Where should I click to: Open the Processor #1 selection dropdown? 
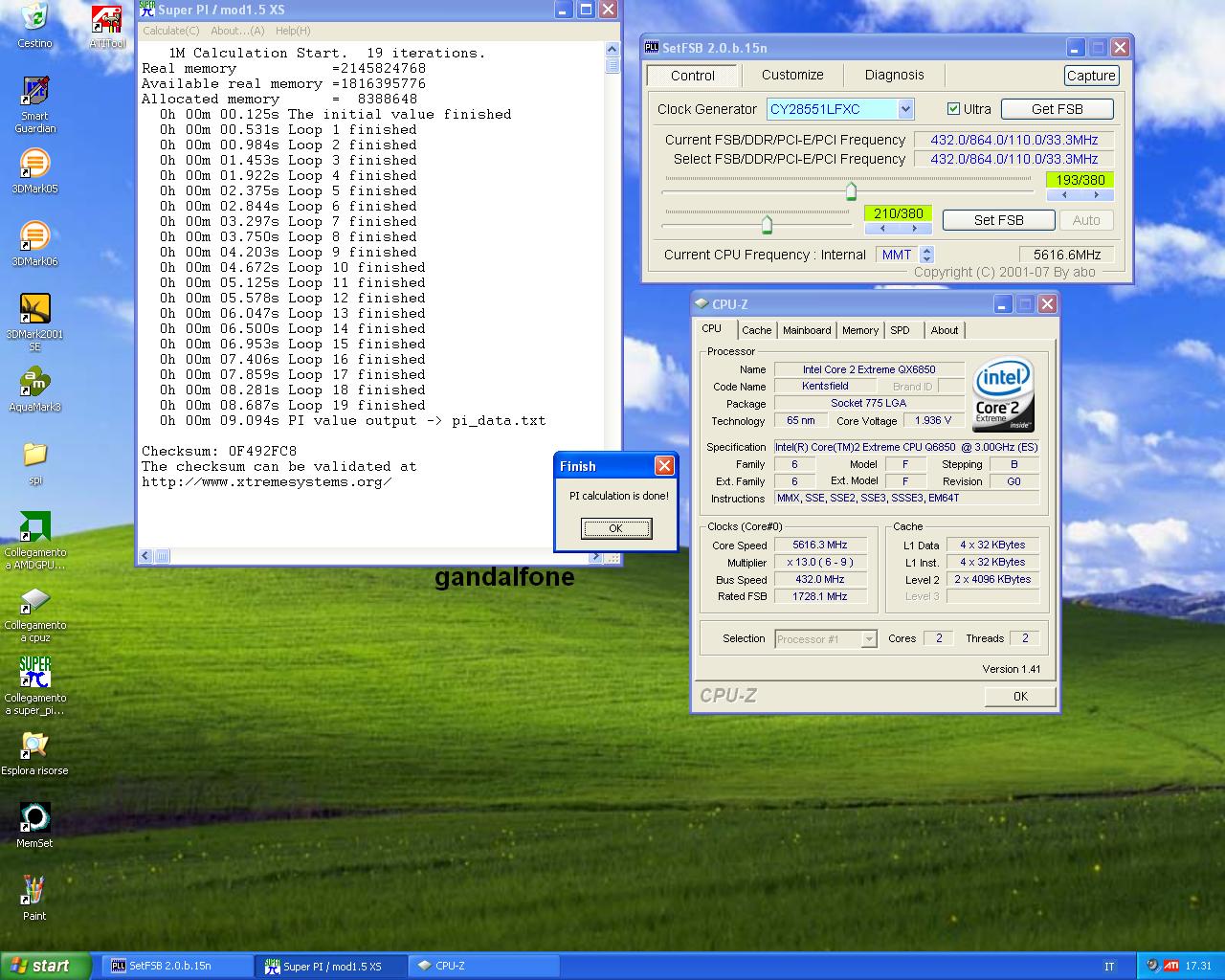[868, 638]
